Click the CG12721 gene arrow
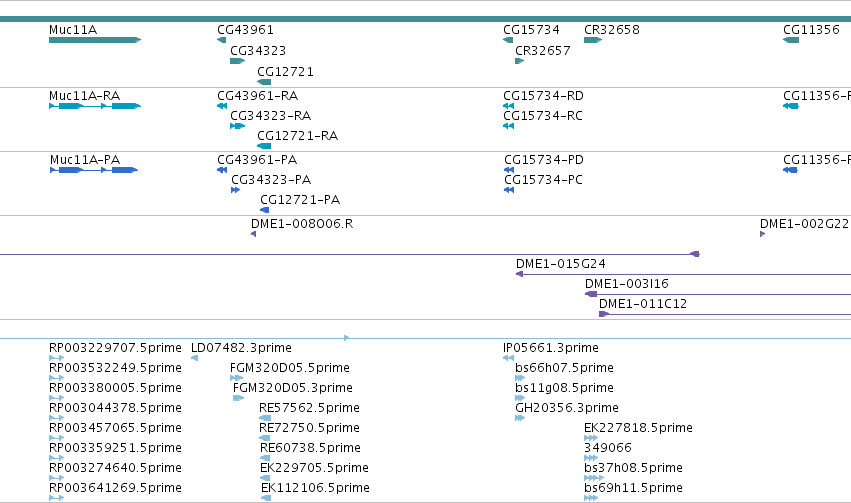 pyautogui.click(x=264, y=82)
